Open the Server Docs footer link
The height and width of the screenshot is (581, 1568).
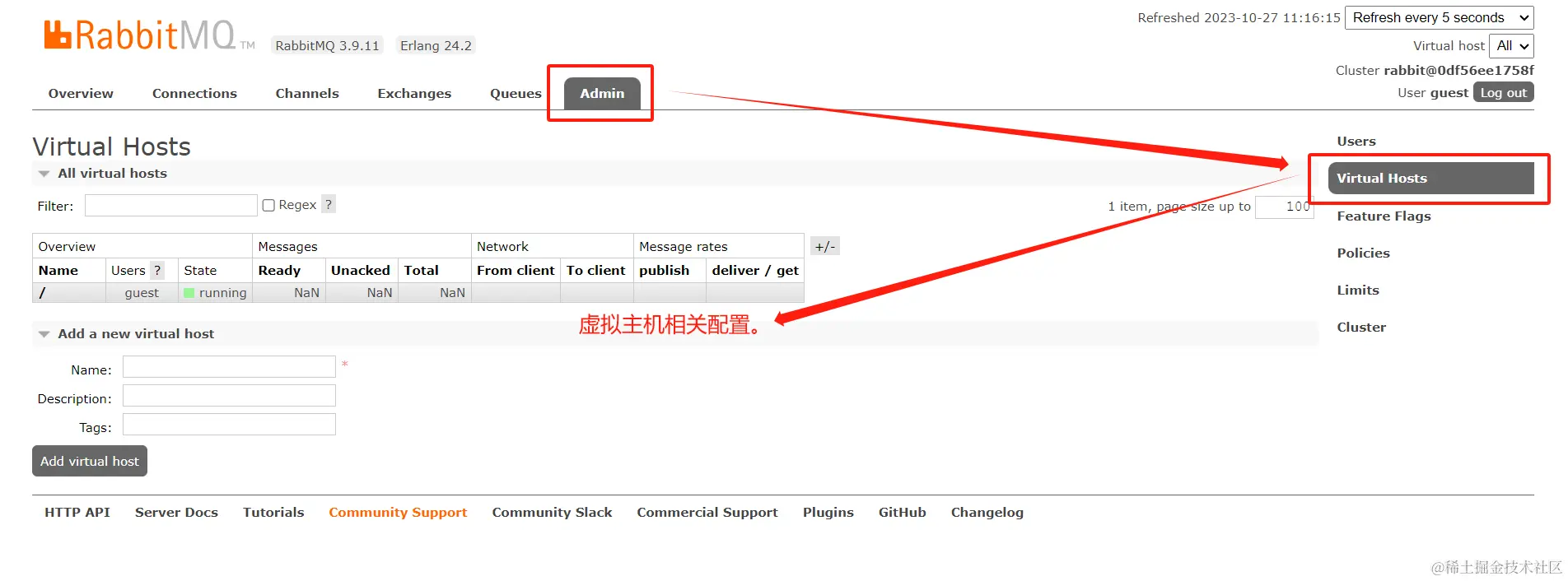click(x=176, y=512)
